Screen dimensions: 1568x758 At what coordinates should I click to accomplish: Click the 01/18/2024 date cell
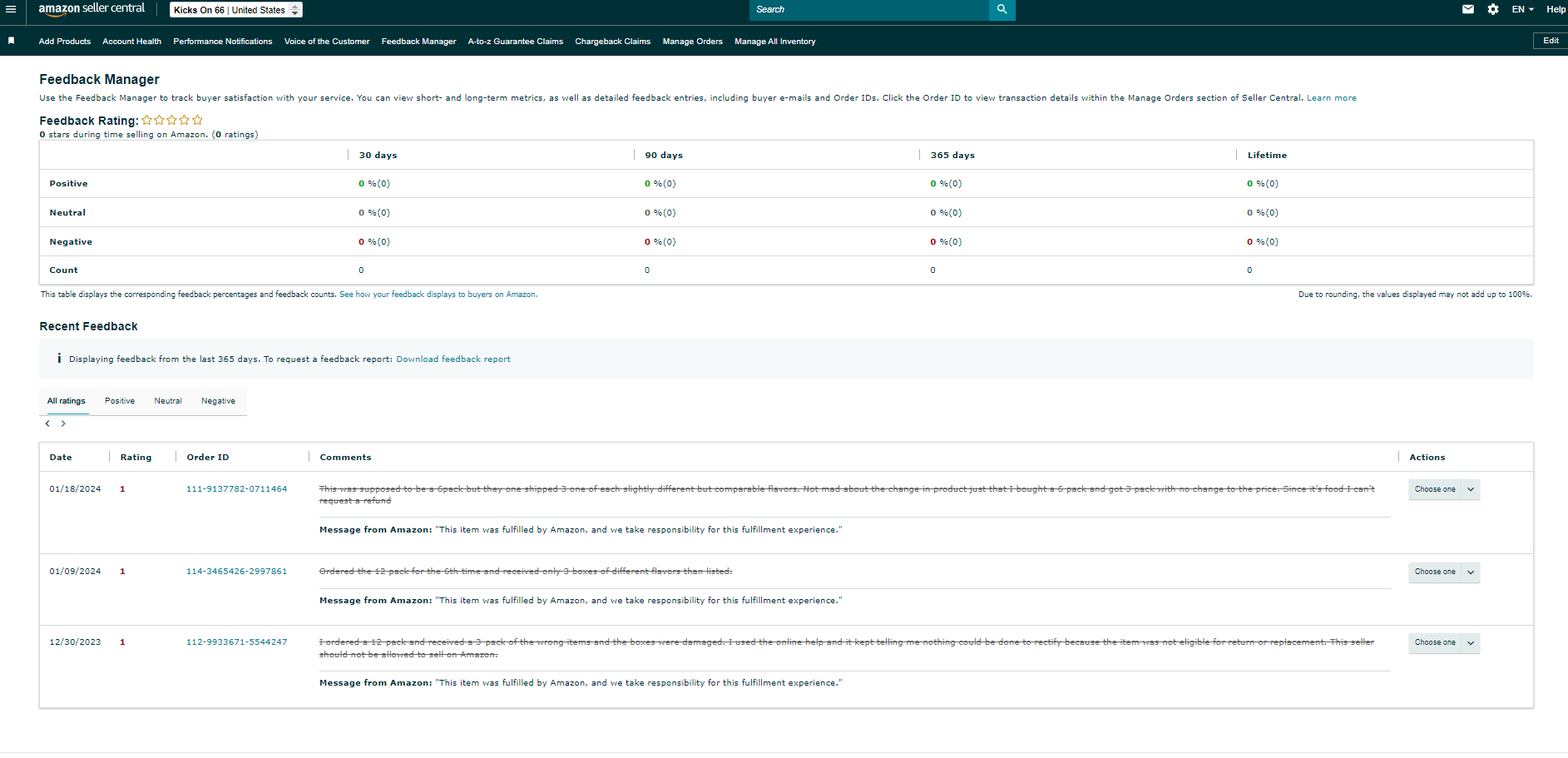(75, 489)
